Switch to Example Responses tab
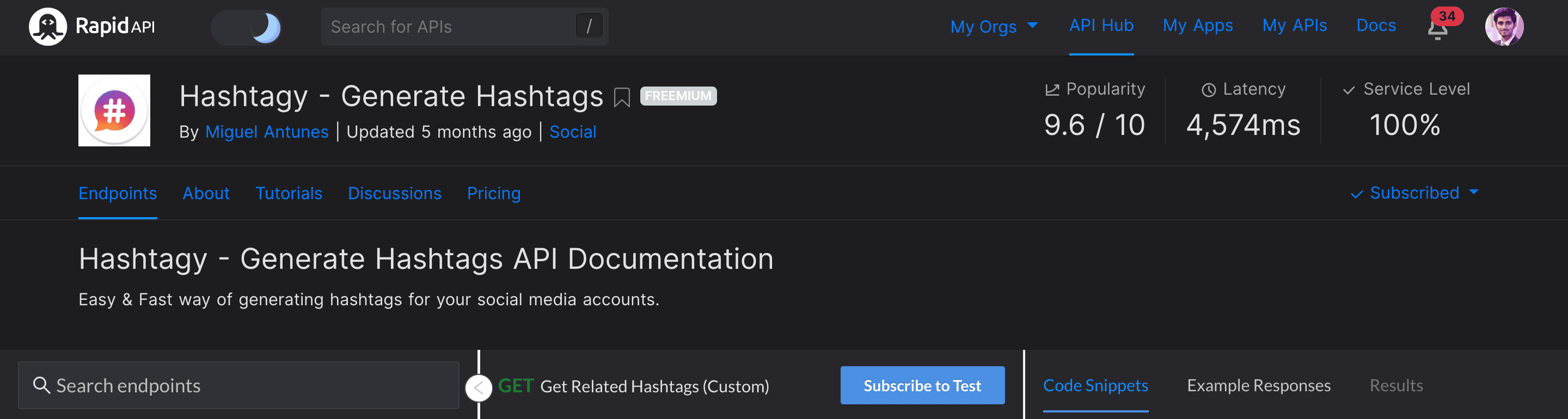This screenshot has height=419, width=1568. click(x=1258, y=385)
